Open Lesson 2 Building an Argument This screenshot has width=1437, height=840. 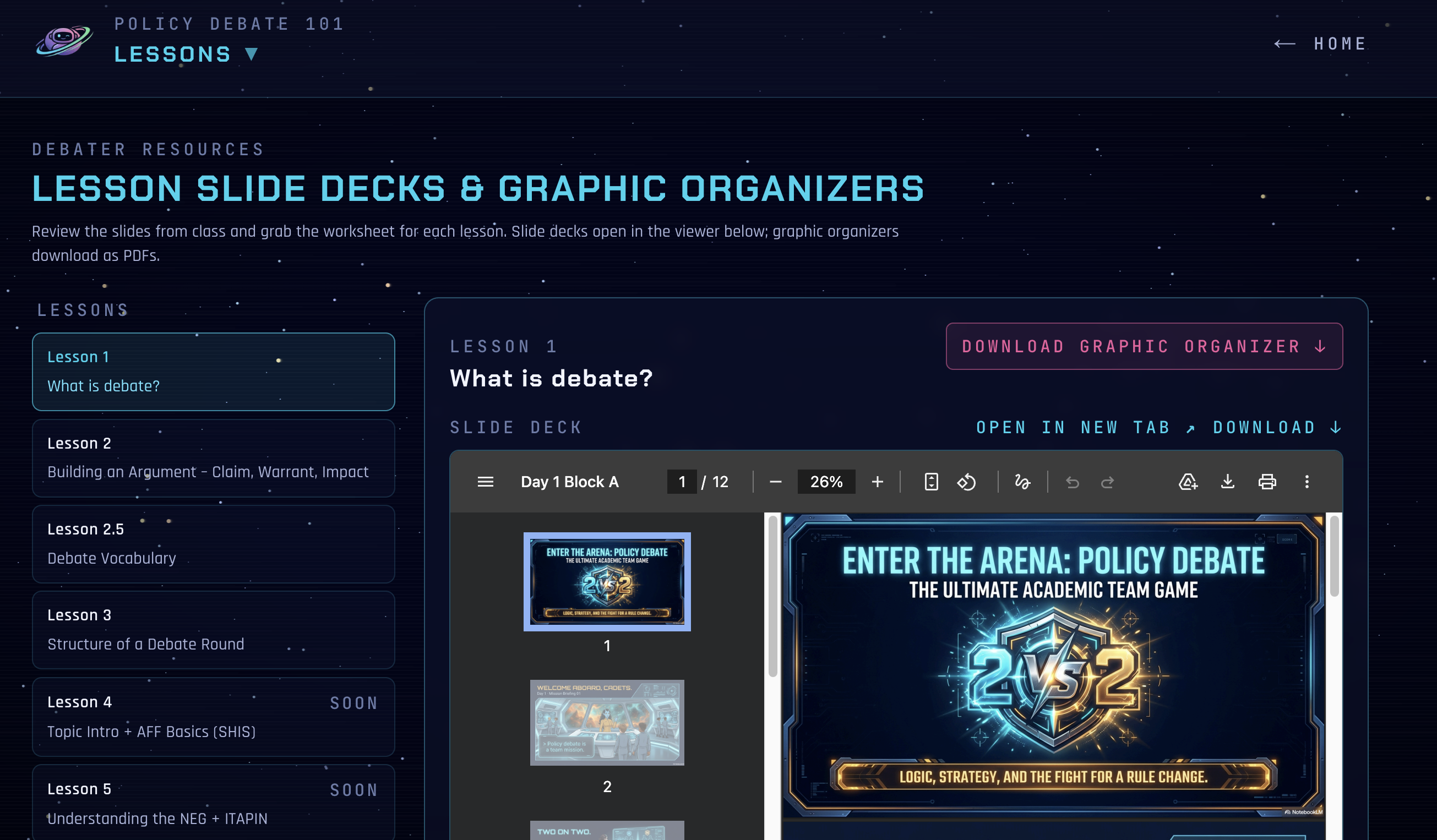point(213,458)
